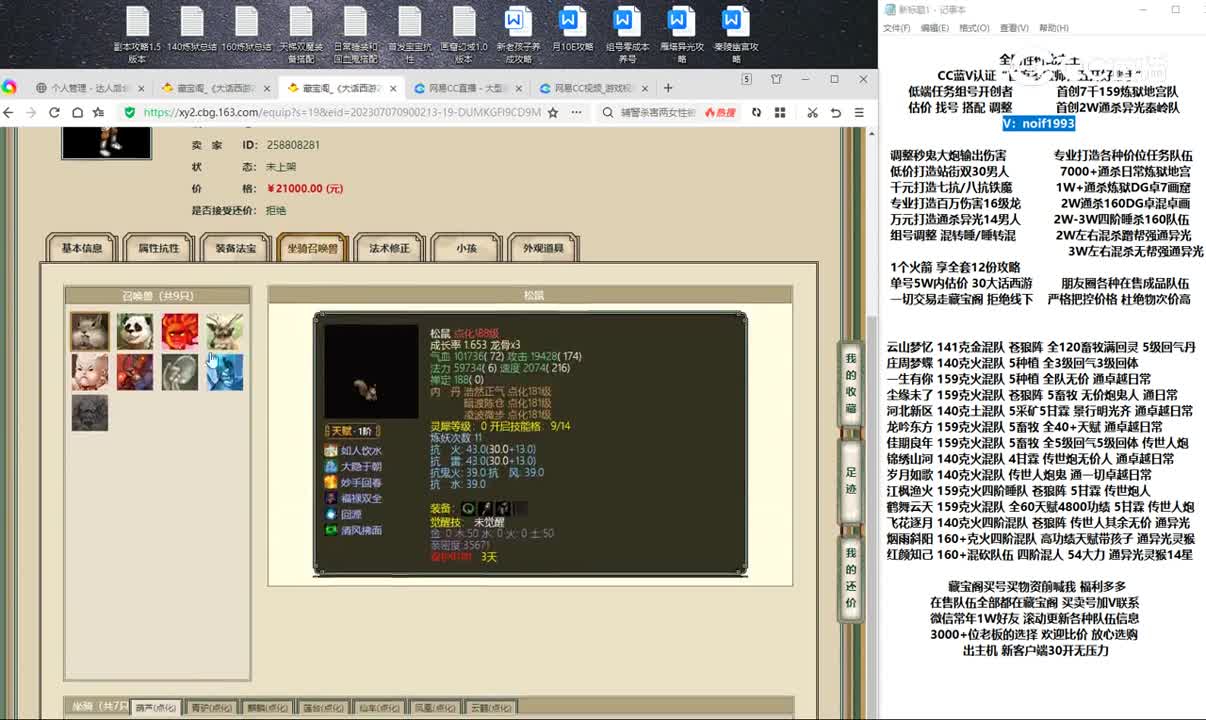The height and width of the screenshot is (720, 1206).
Task: Open Notepad 文件 menu
Action: point(896,28)
